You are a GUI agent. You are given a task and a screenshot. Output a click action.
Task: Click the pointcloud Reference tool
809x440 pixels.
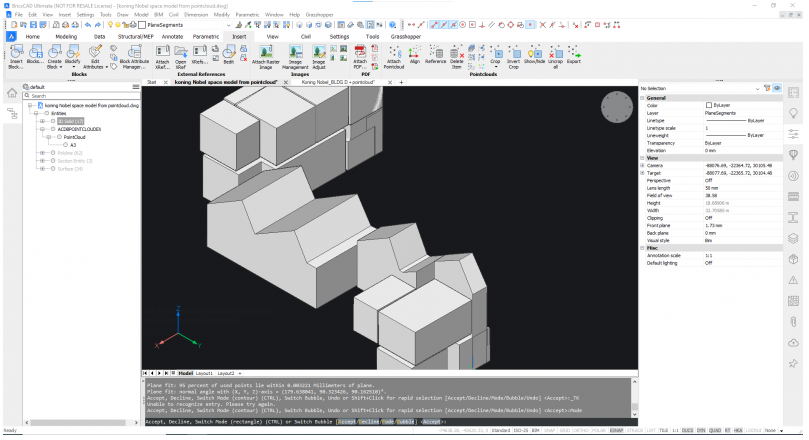coord(435,54)
